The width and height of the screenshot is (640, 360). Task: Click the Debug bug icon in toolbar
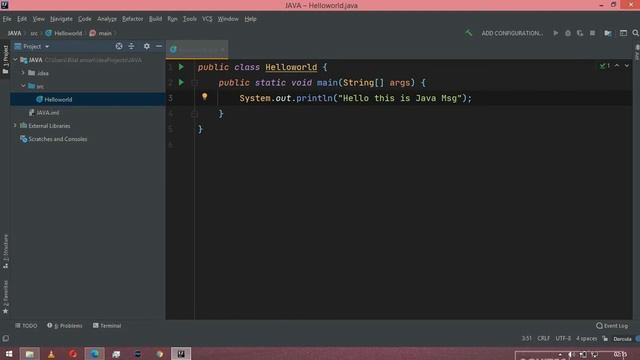click(568, 33)
